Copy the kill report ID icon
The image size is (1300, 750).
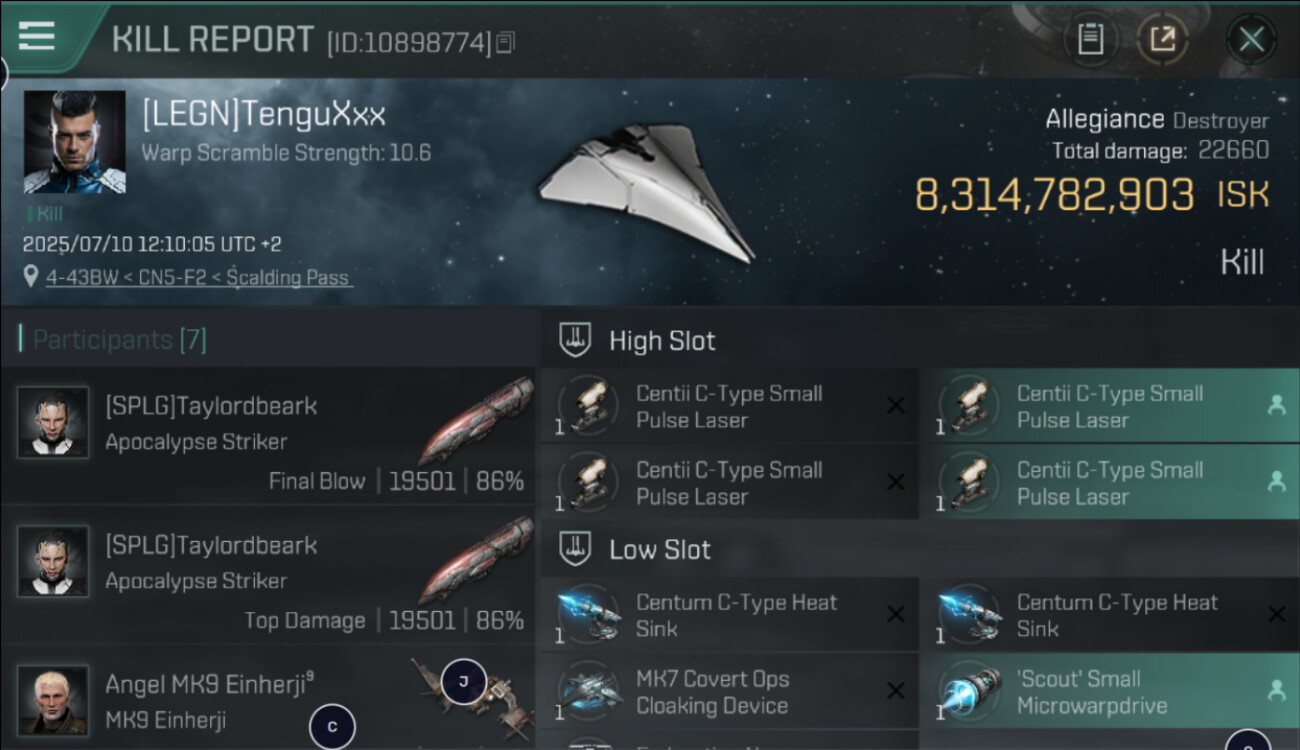coord(505,43)
